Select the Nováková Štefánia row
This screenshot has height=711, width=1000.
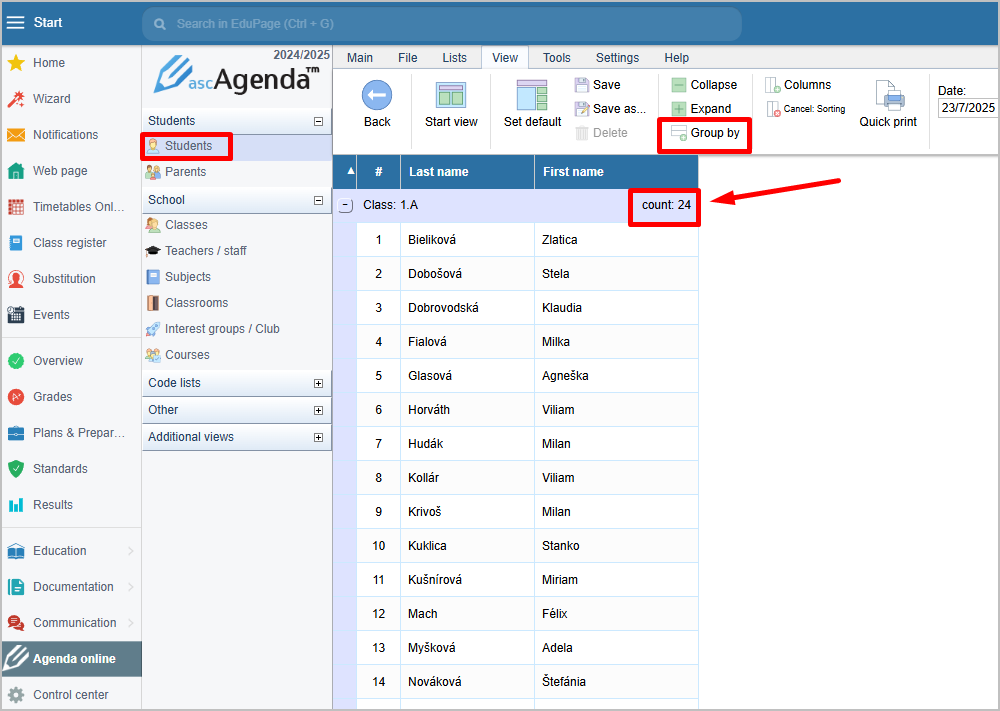click(527, 682)
